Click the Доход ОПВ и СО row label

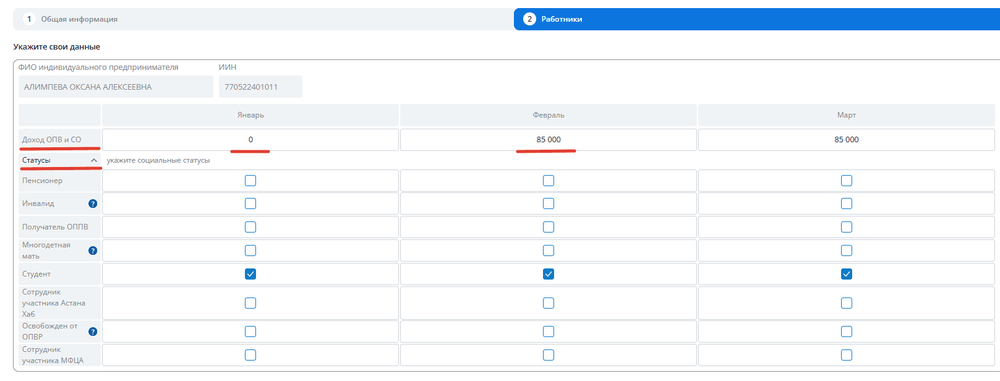pyautogui.click(x=52, y=140)
